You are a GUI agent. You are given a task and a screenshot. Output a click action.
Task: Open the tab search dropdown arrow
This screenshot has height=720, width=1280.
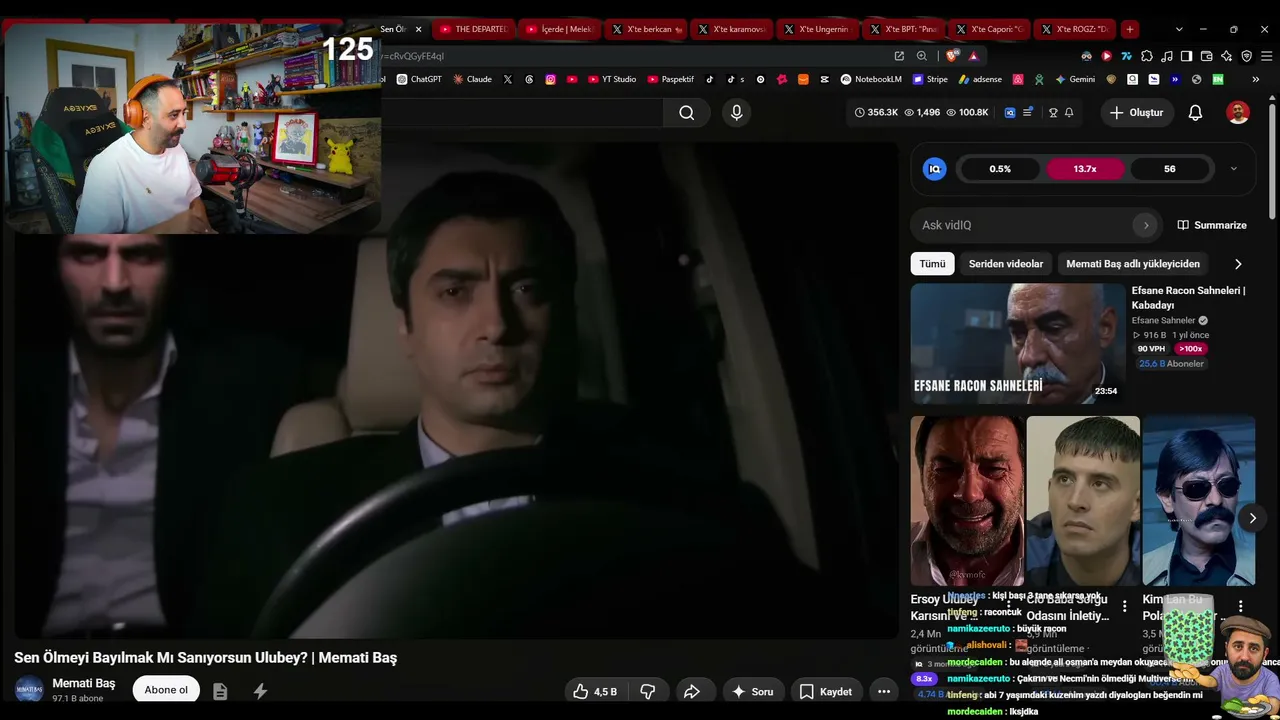1179,29
